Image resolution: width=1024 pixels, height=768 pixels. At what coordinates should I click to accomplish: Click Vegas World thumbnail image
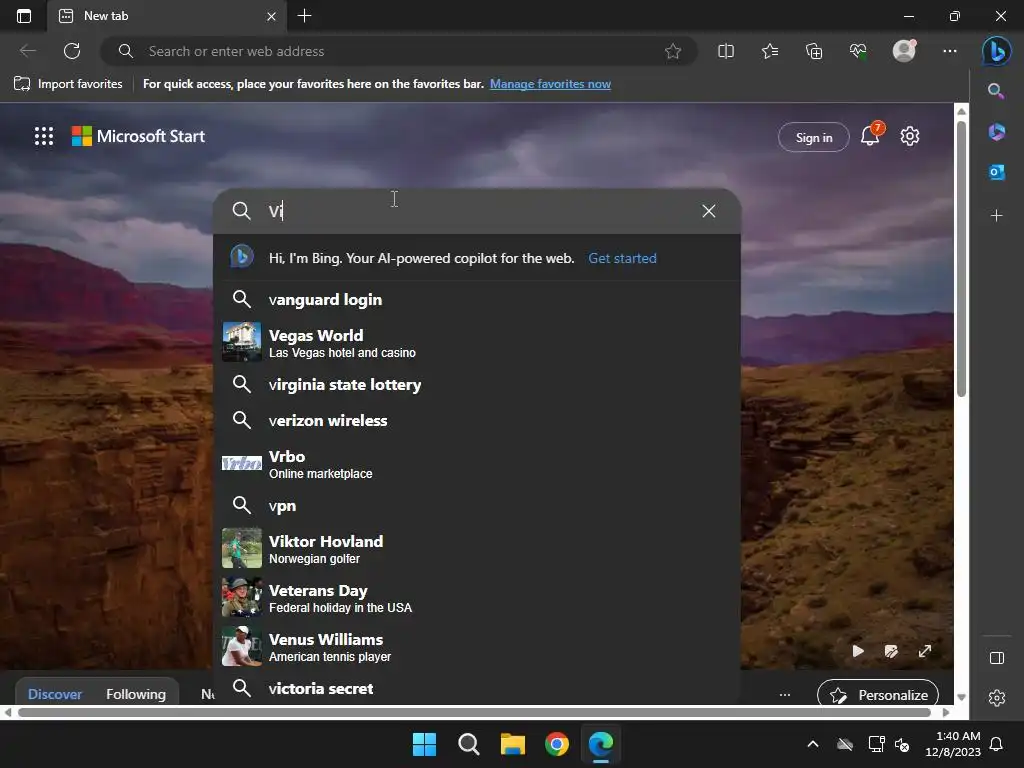coord(242,342)
